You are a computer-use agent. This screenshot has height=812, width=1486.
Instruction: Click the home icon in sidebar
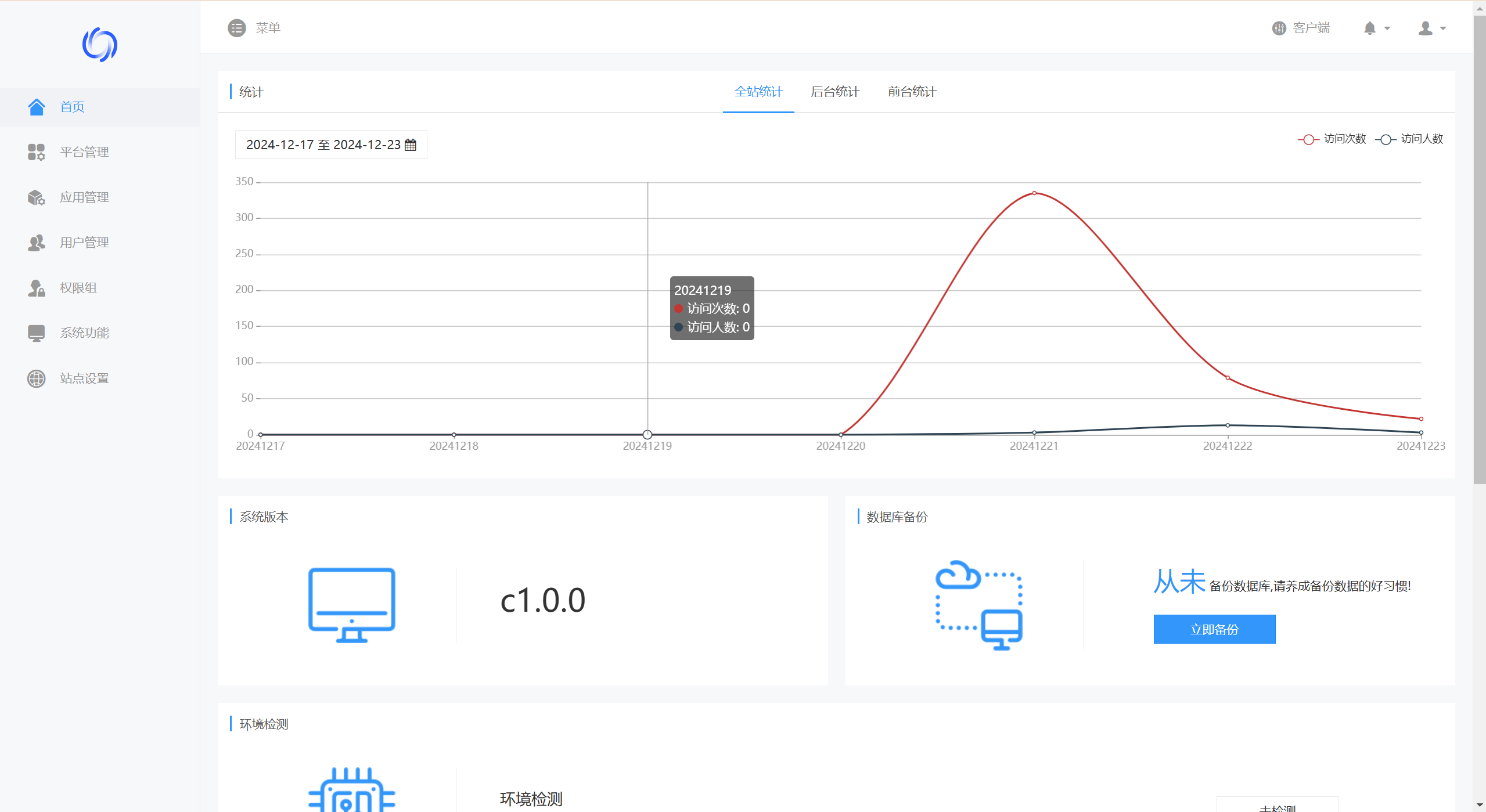pos(36,107)
